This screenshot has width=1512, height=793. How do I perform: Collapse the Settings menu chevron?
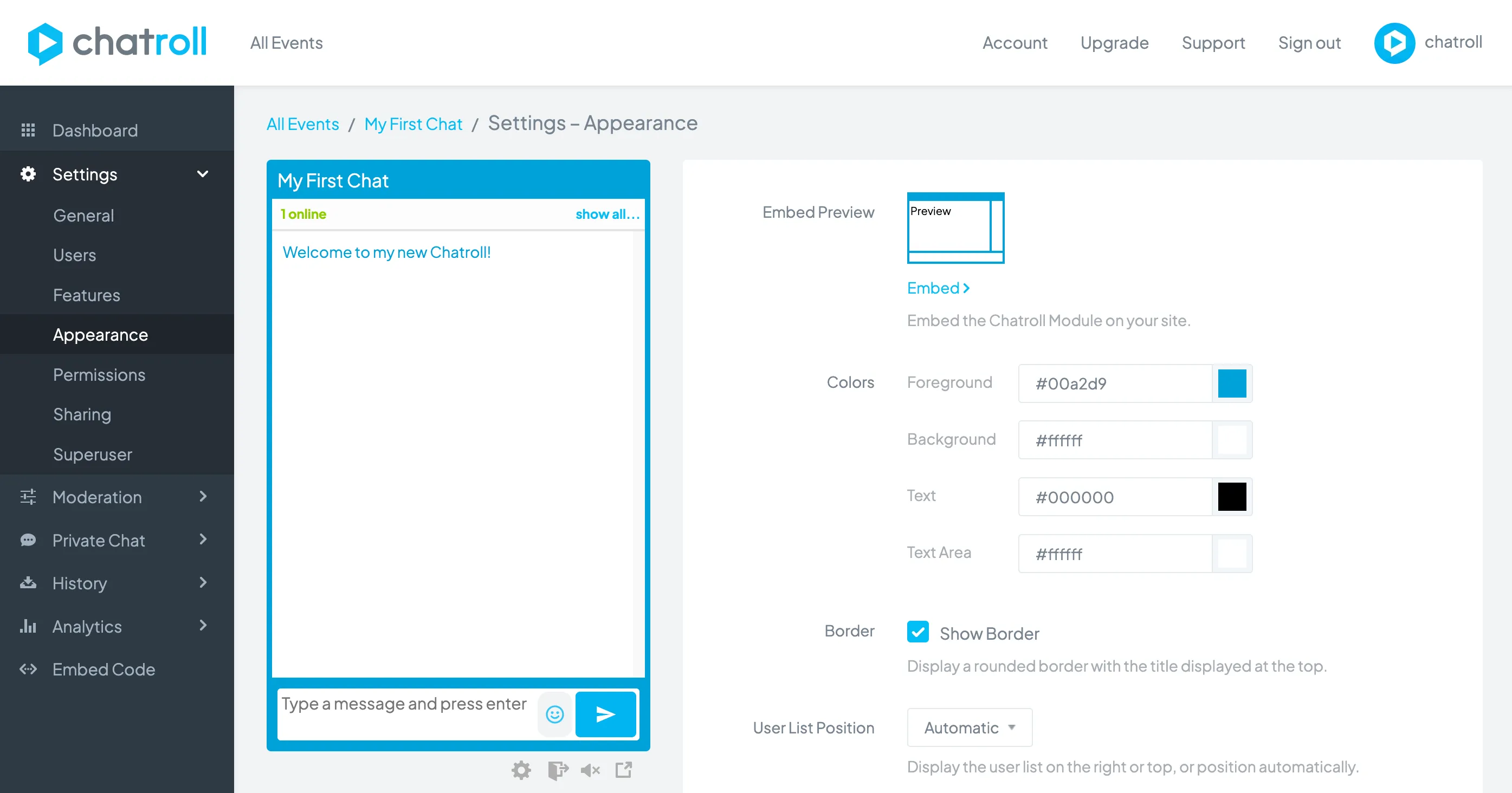[203, 174]
